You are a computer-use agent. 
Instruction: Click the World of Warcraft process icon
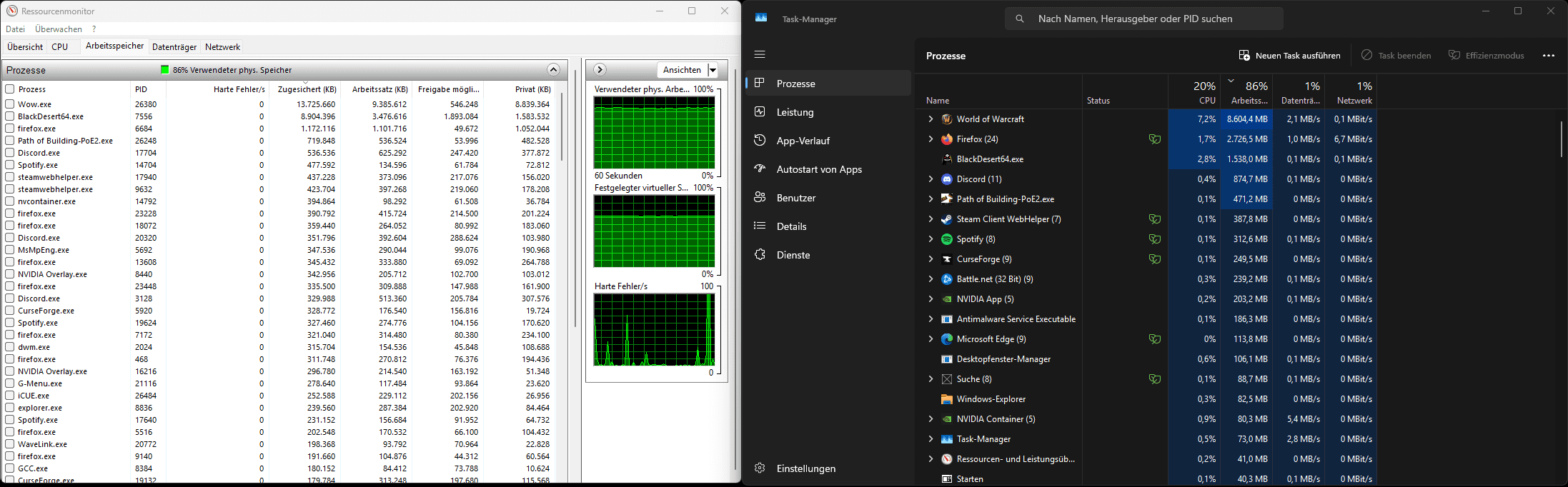click(x=947, y=119)
